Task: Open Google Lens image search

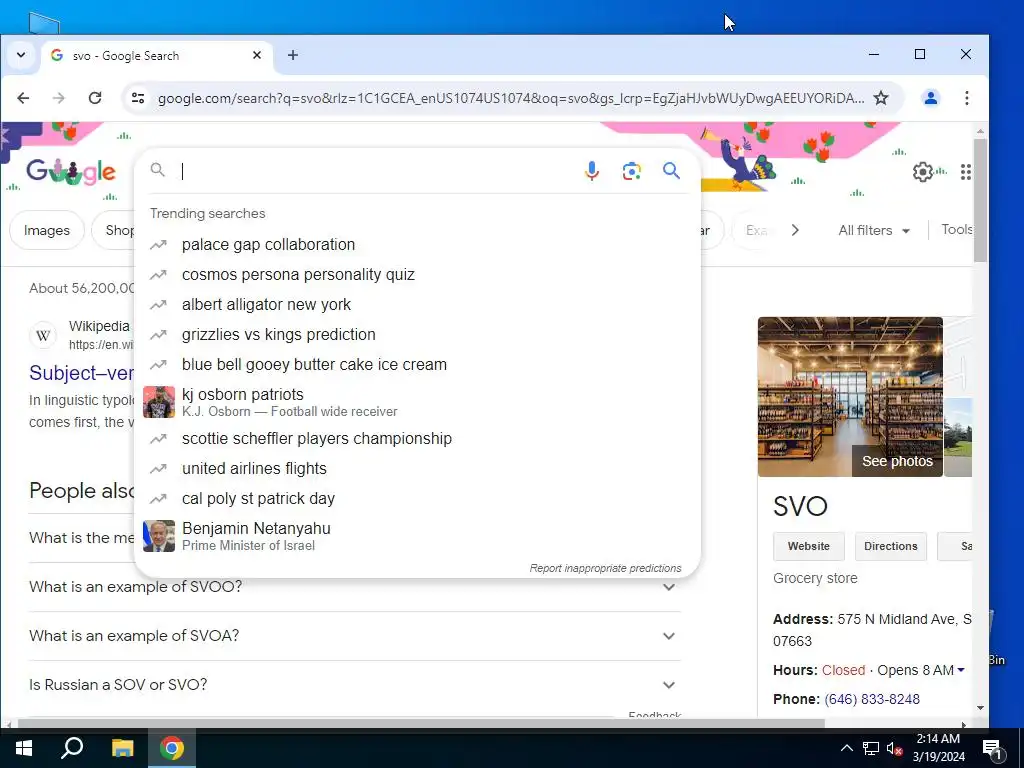Action: point(632,171)
